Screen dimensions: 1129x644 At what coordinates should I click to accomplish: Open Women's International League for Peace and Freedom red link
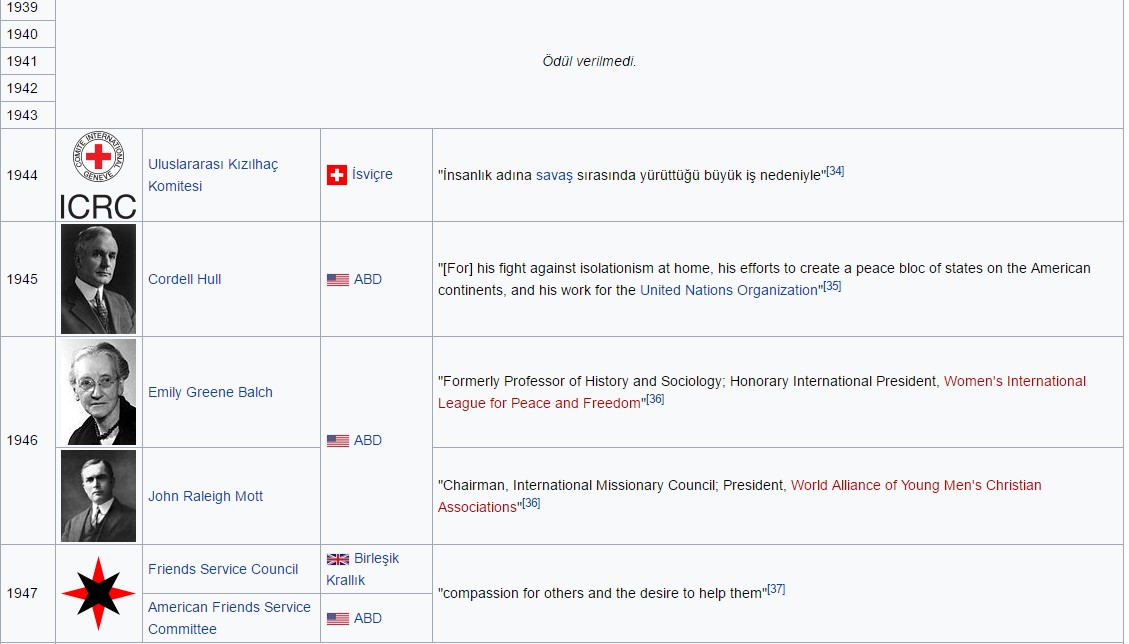tap(762, 392)
